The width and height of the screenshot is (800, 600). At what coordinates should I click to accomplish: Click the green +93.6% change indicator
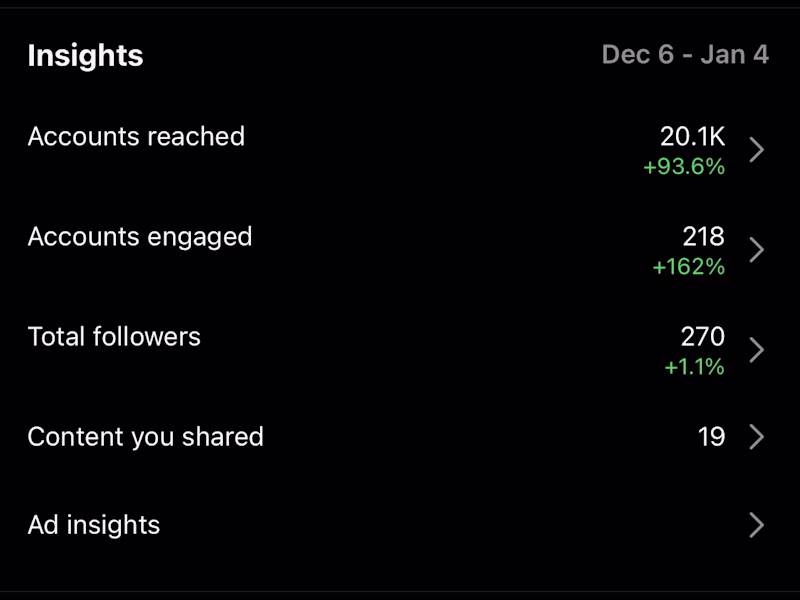(x=684, y=167)
